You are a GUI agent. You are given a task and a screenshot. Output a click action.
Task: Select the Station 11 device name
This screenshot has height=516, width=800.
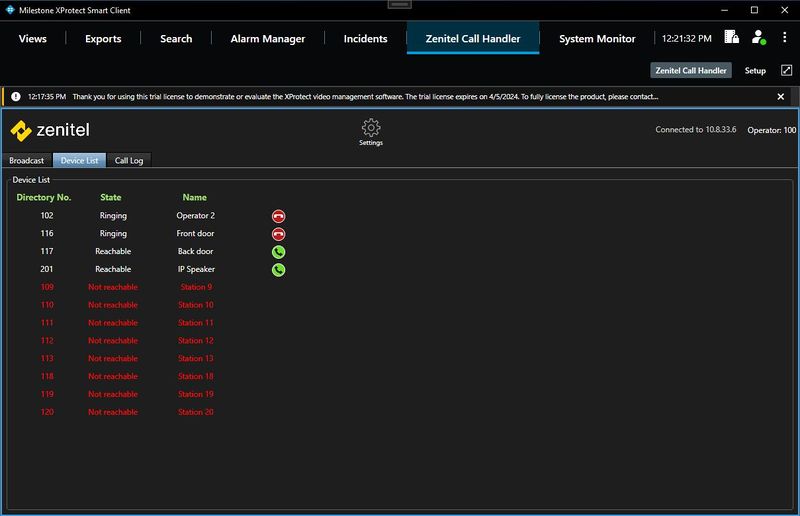click(x=196, y=323)
